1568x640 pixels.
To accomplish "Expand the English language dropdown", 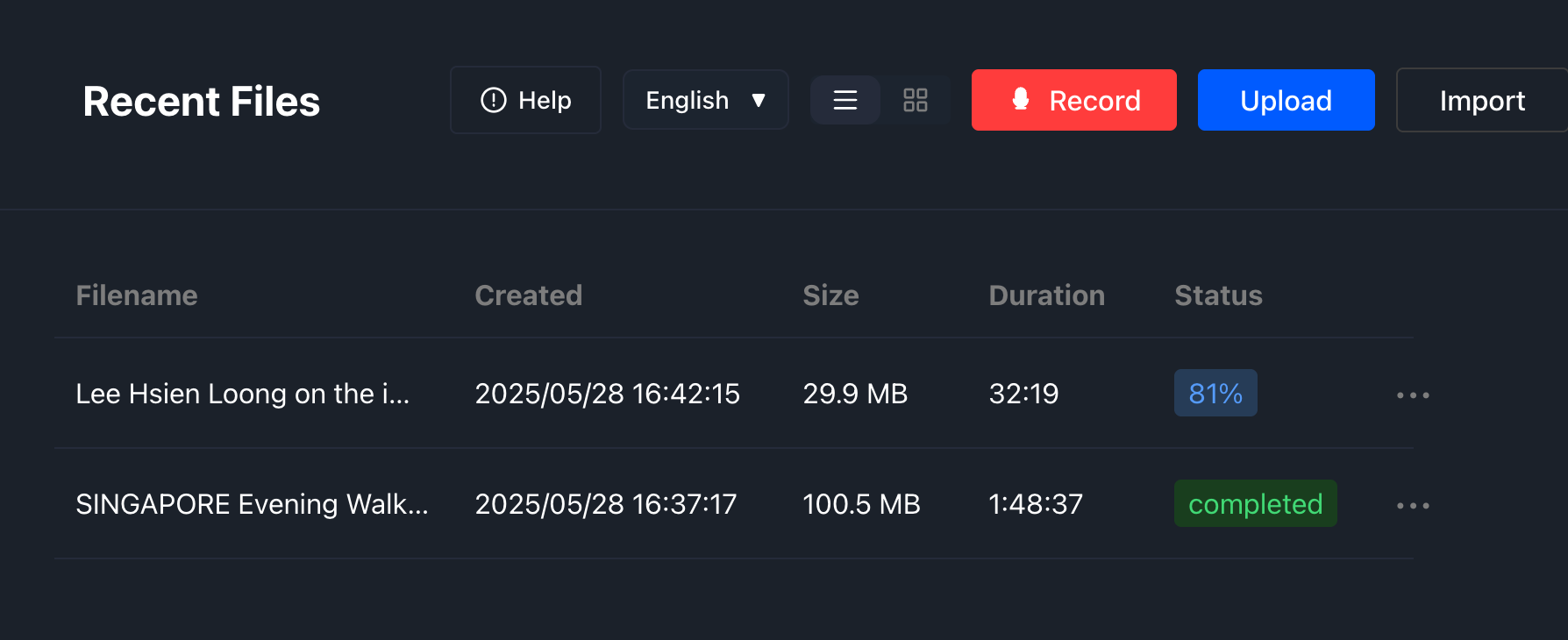I will [x=705, y=100].
